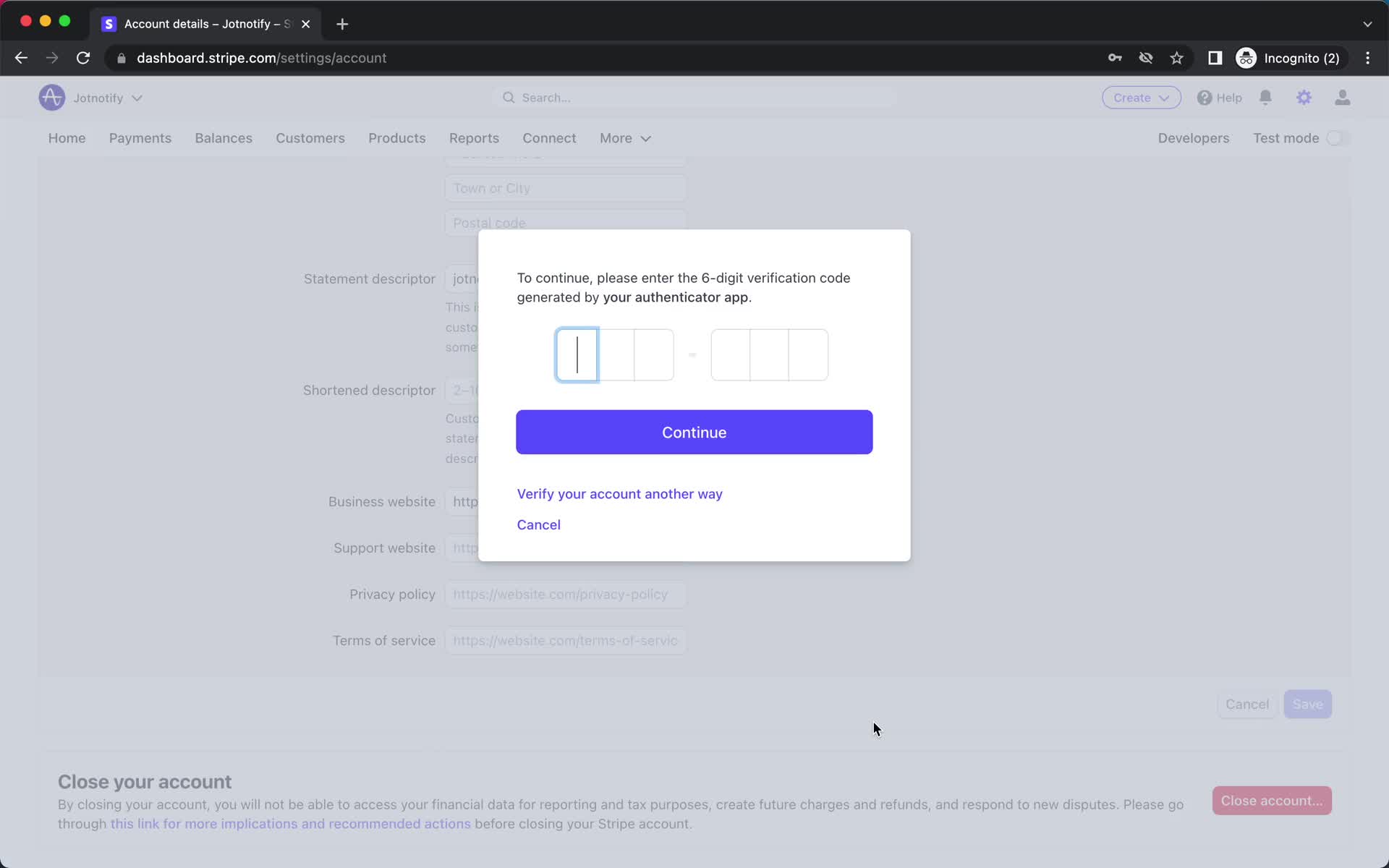Click the Verify your account another way link
The height and width of the screenshot is (868, 1389).
pos(619,493)
